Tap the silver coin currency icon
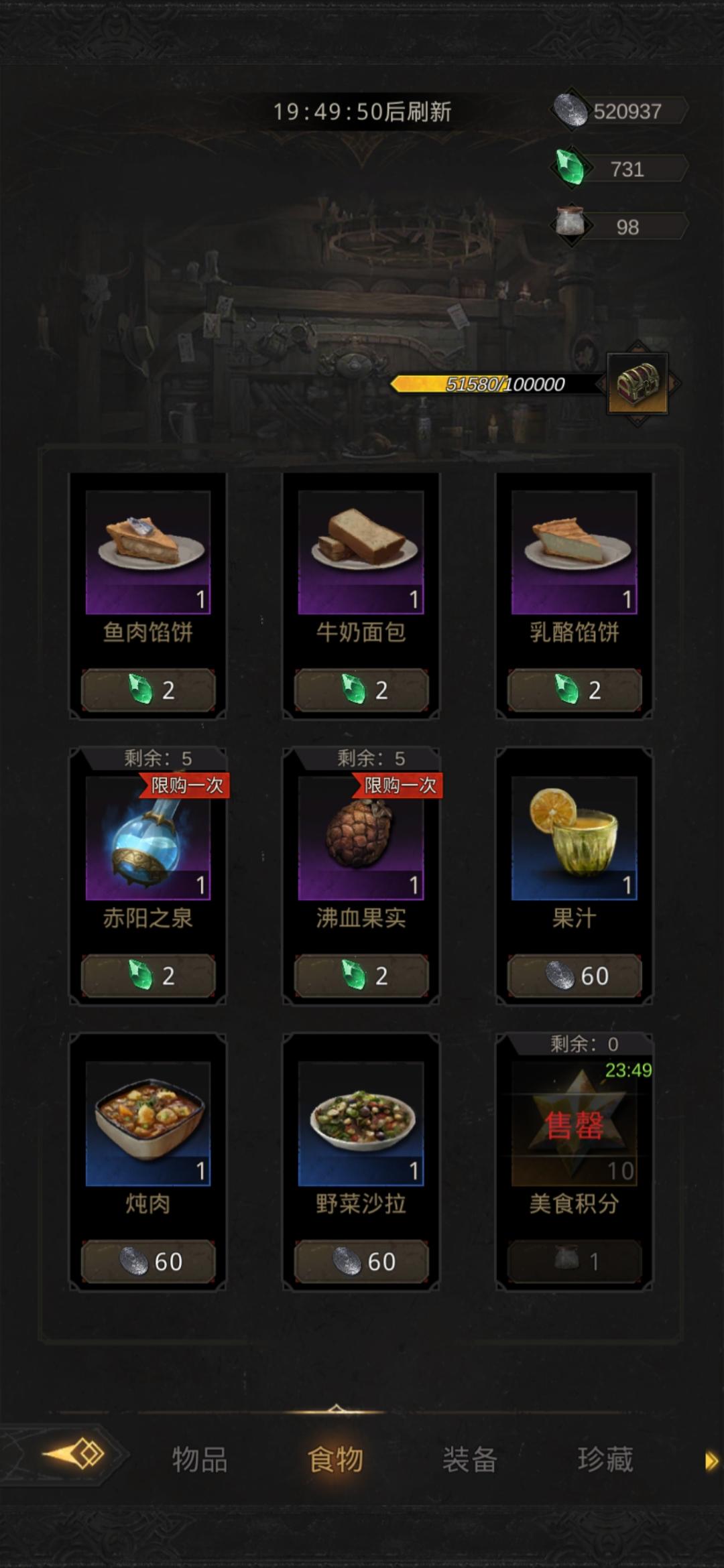 click(x=571, y=111)
